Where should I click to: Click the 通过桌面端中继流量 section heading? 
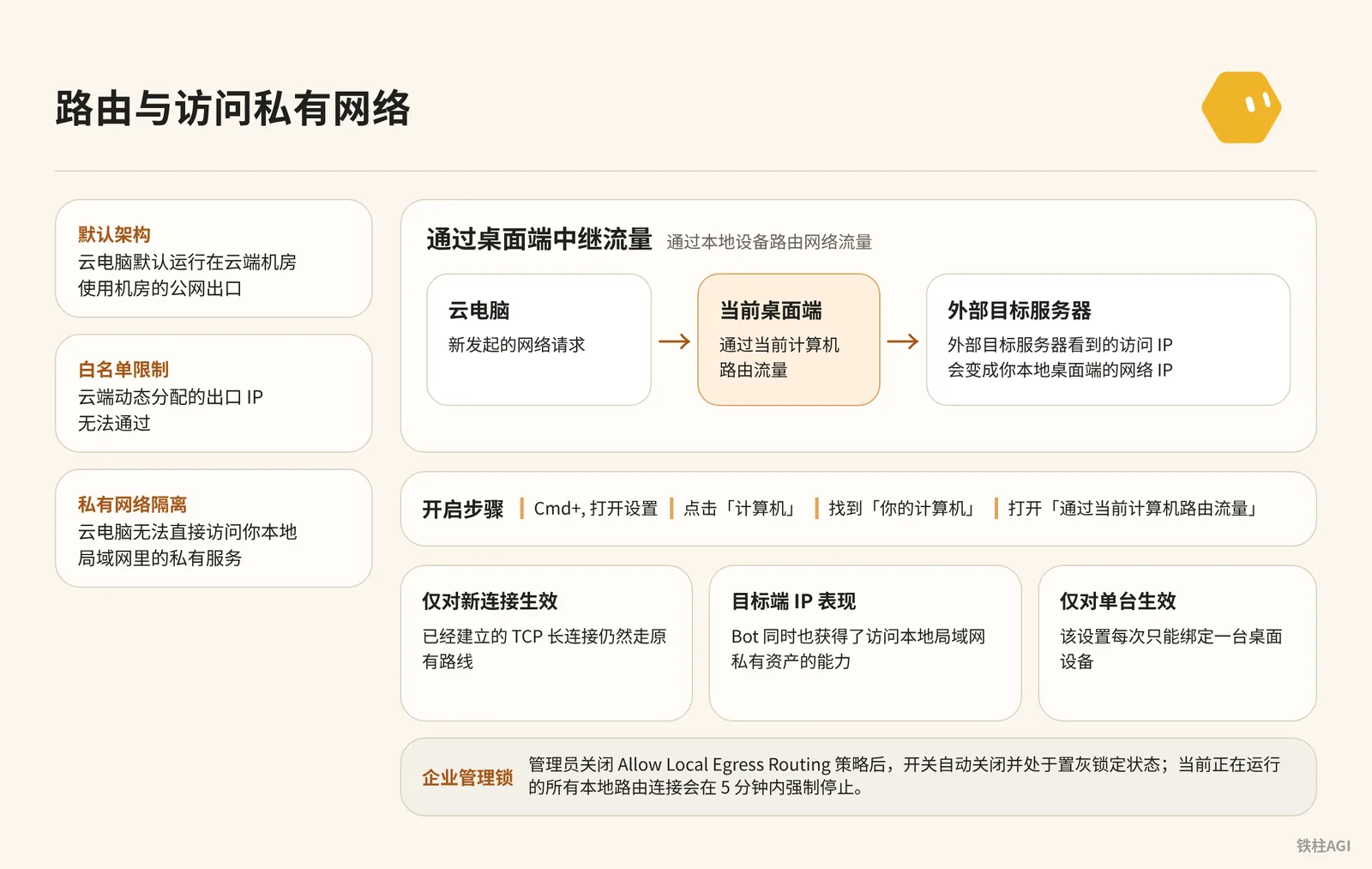539,239
